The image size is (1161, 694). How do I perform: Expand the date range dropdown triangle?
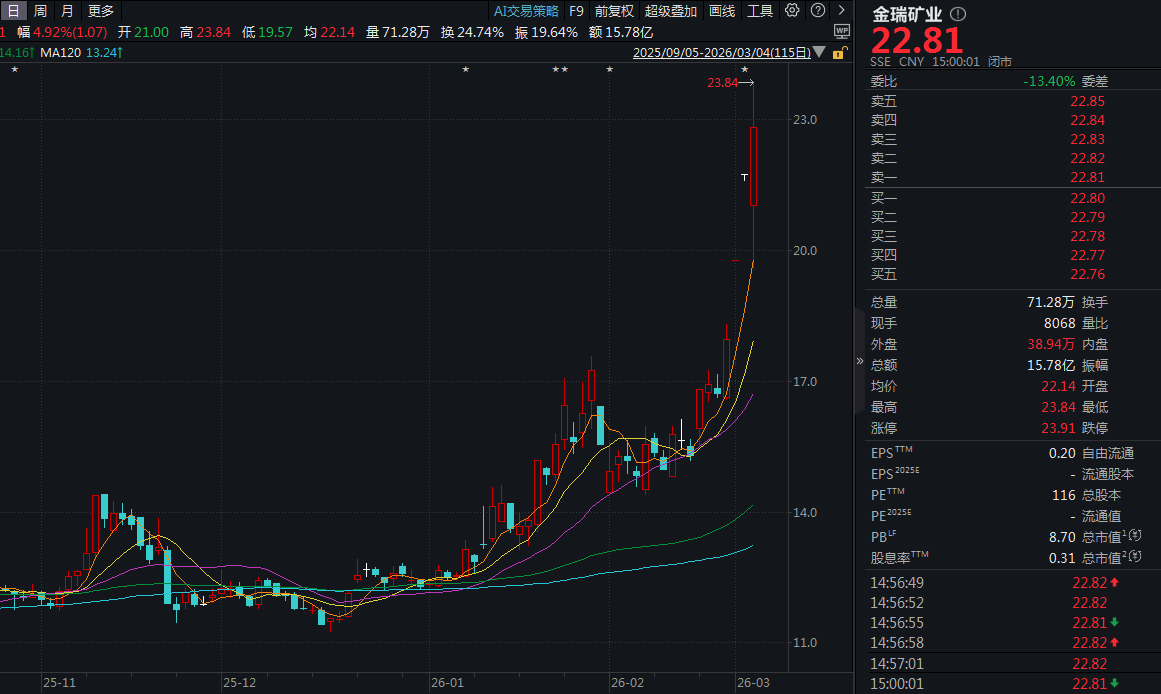coord(820,52)
